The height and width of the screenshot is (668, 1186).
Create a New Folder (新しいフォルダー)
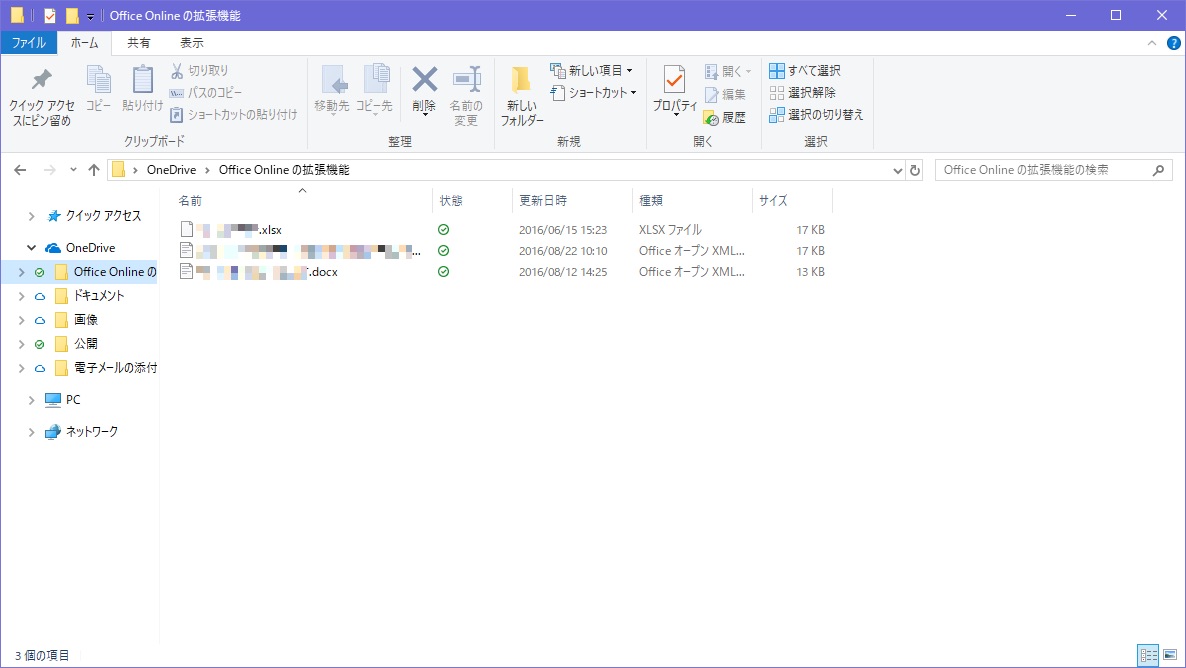[522, 96]
